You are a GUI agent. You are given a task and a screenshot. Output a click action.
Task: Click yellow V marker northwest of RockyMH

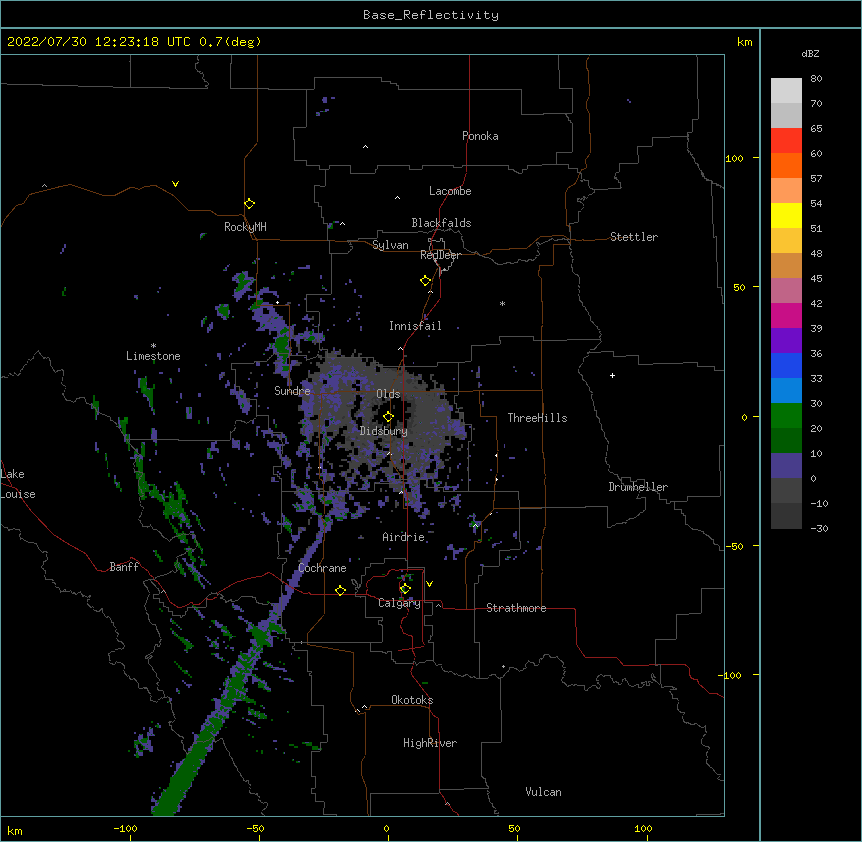point(175,184)
